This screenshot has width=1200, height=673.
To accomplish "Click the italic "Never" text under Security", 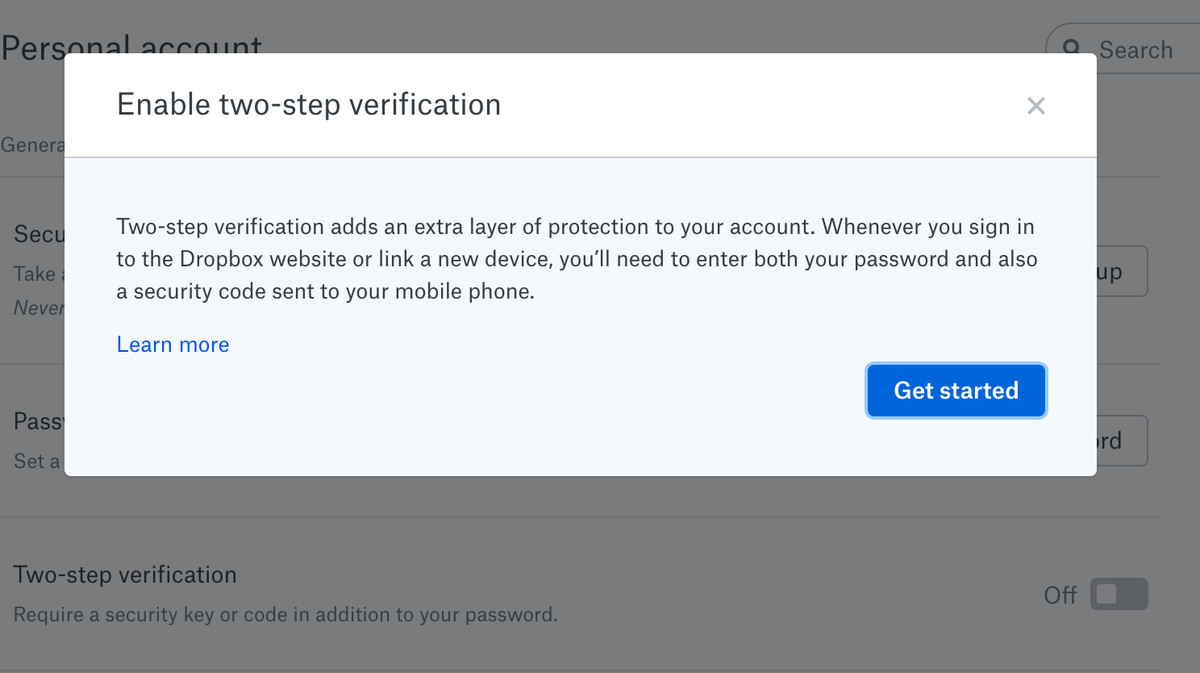I will (39, 308).
